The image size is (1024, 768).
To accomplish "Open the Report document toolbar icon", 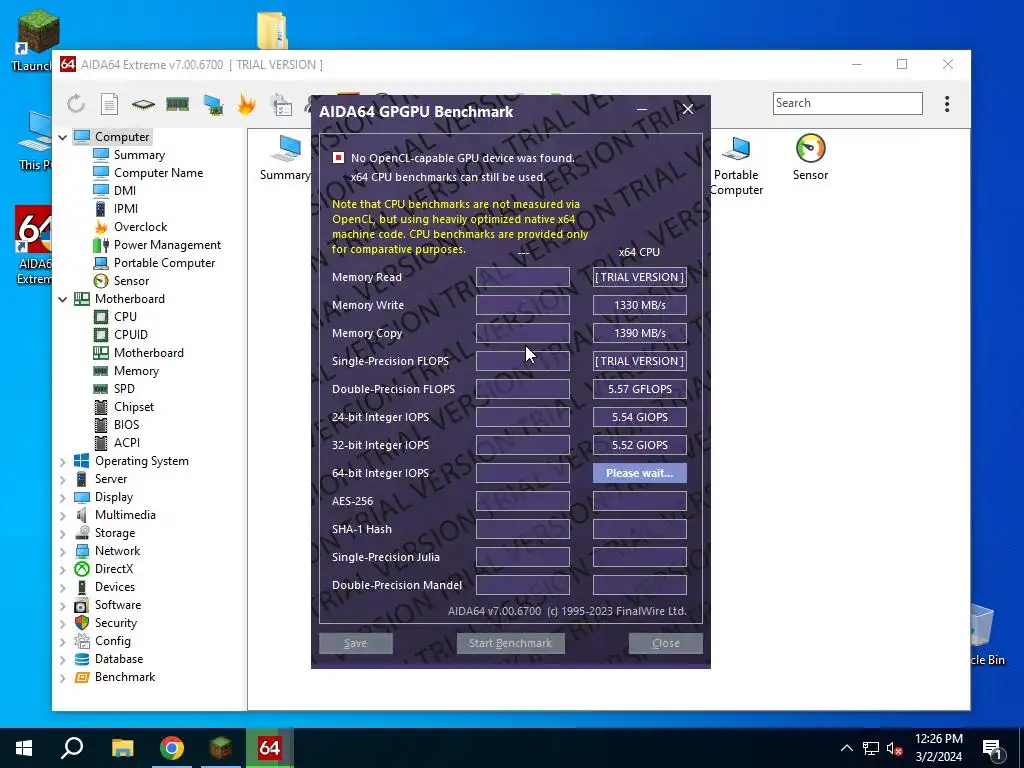I will click(109, 104).
